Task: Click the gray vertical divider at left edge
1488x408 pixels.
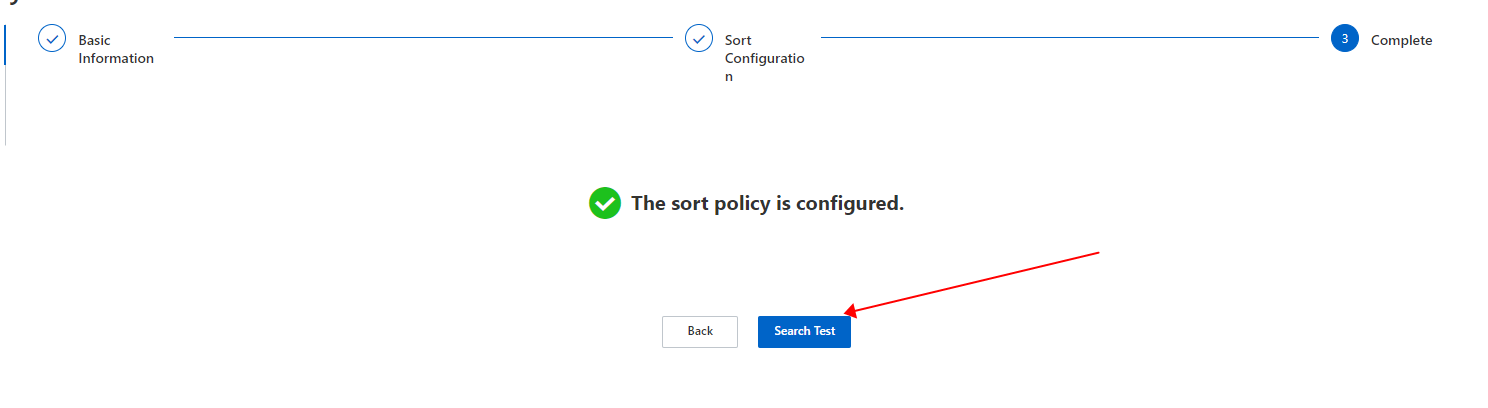Action: (x=5, y=105)
